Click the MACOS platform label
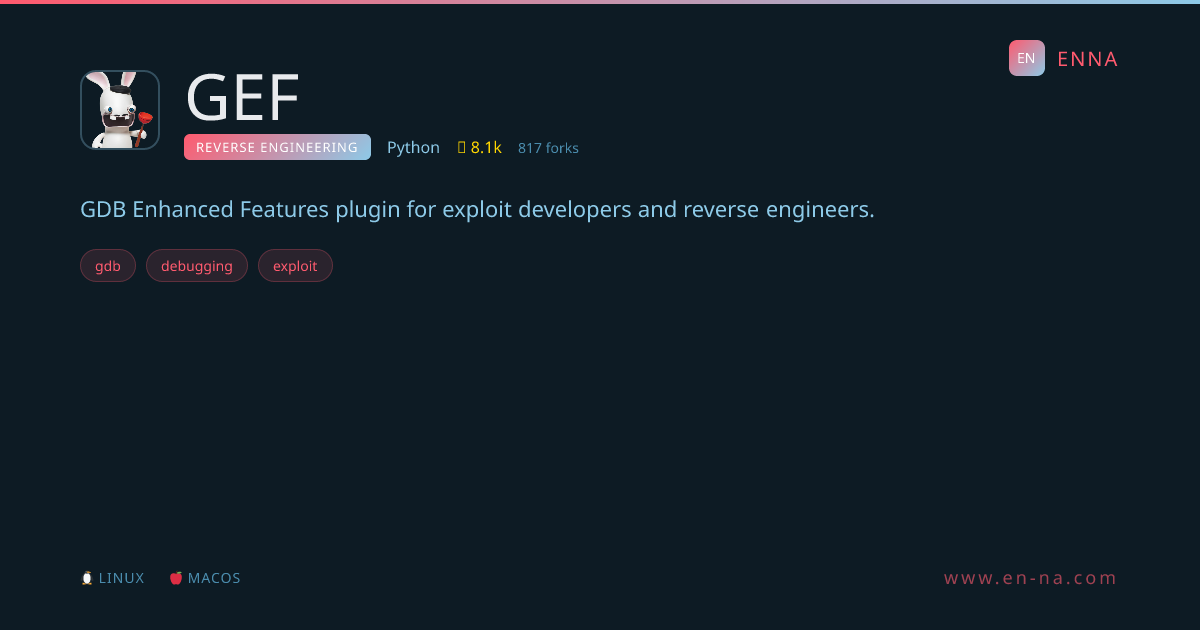Viewport: 1200px width, 630px height. point(214,578)
